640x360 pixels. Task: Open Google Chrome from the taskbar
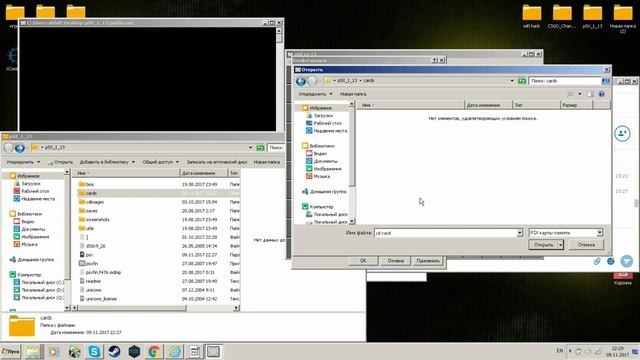coord(154,351)
